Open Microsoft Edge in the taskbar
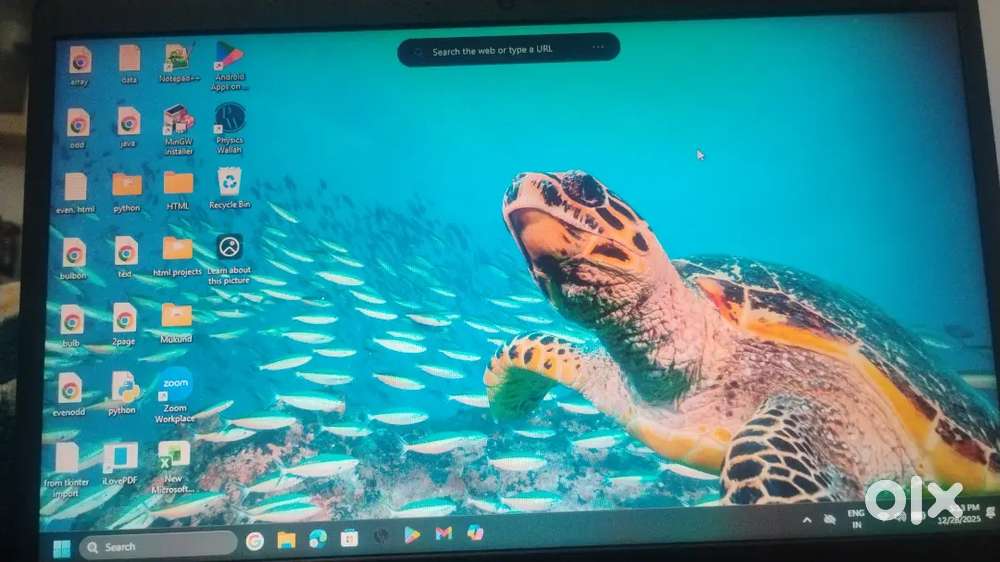This screenshot has width=1000, height=562. pyautogui.click(x=318, y=539)
